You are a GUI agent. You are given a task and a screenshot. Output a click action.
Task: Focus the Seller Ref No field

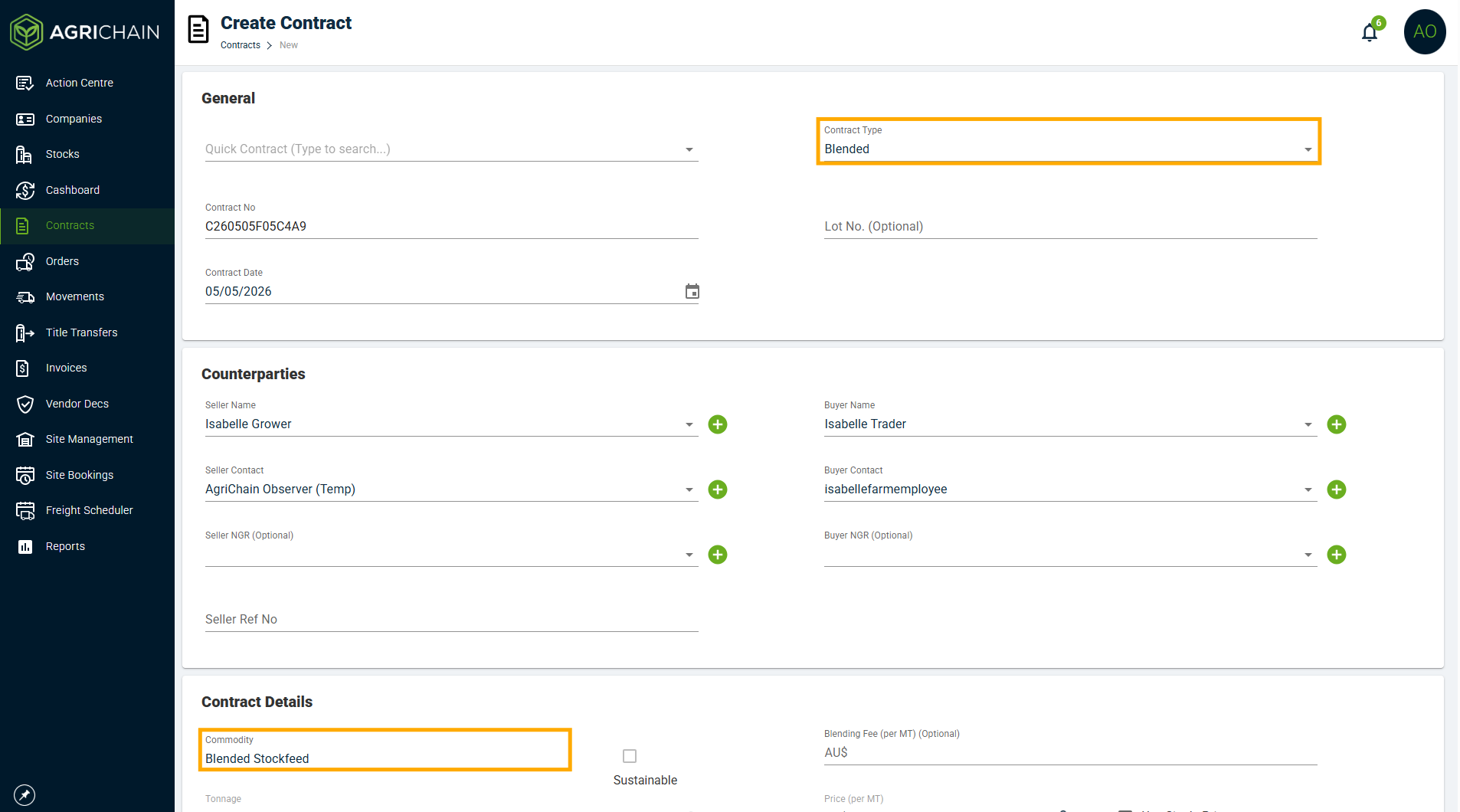tap(451, 620)
